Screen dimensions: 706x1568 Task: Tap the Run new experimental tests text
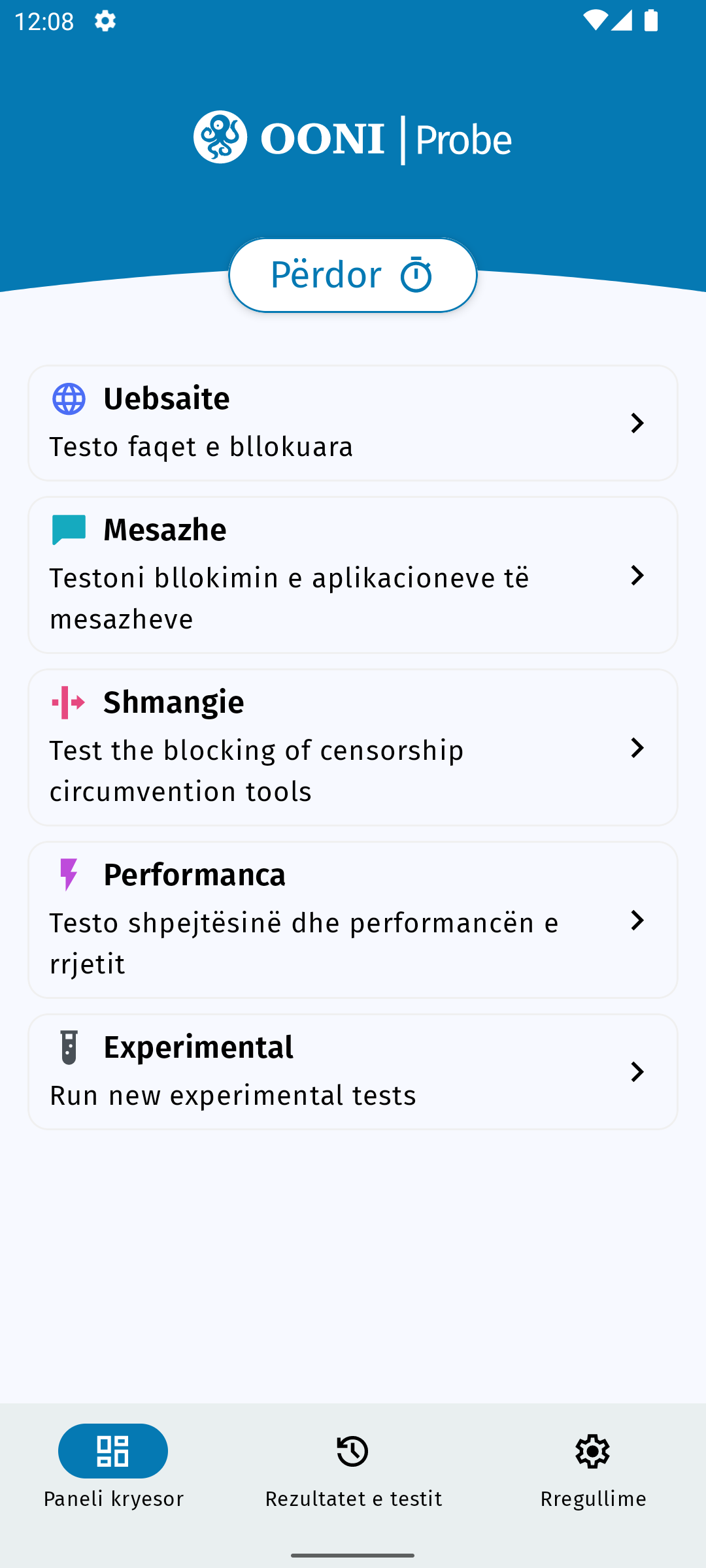(x=233, y=1096)
